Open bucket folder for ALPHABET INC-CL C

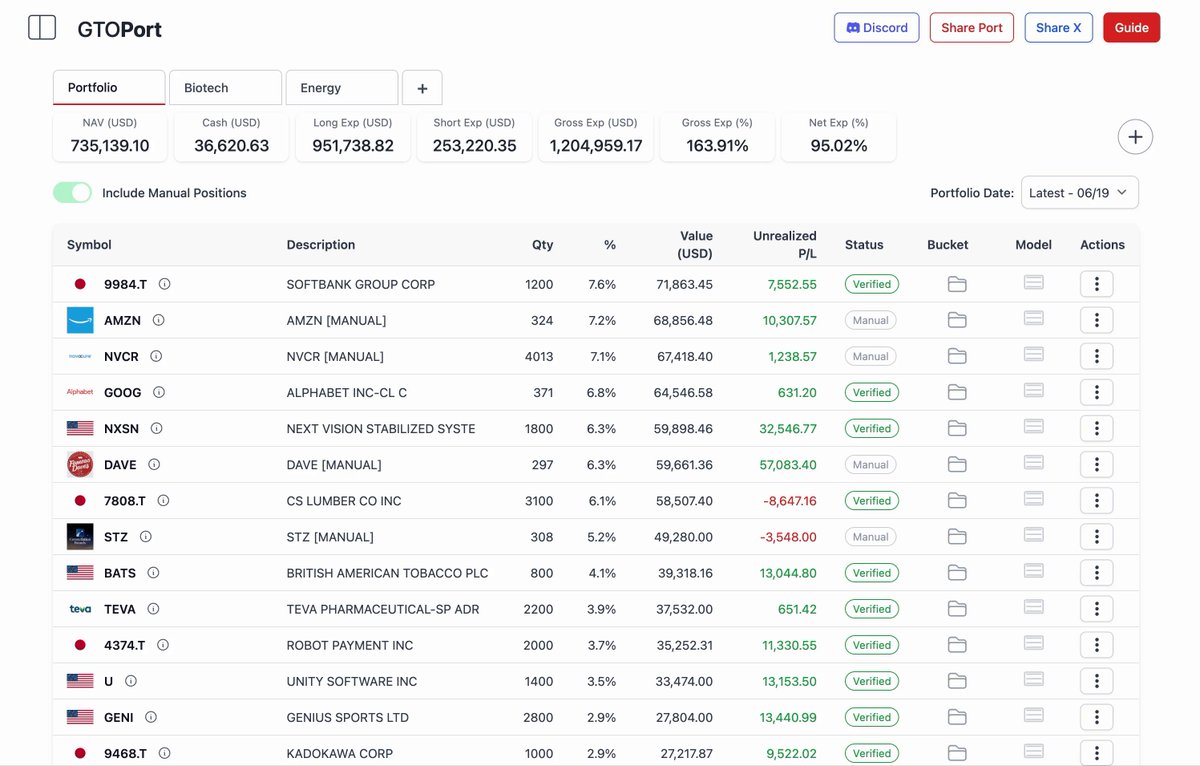tap(957, 392)
